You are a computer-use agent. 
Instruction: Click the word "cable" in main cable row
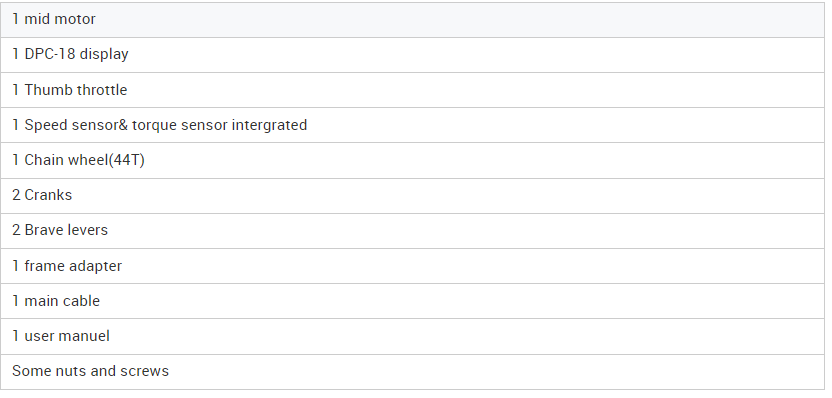pos(81,301)
